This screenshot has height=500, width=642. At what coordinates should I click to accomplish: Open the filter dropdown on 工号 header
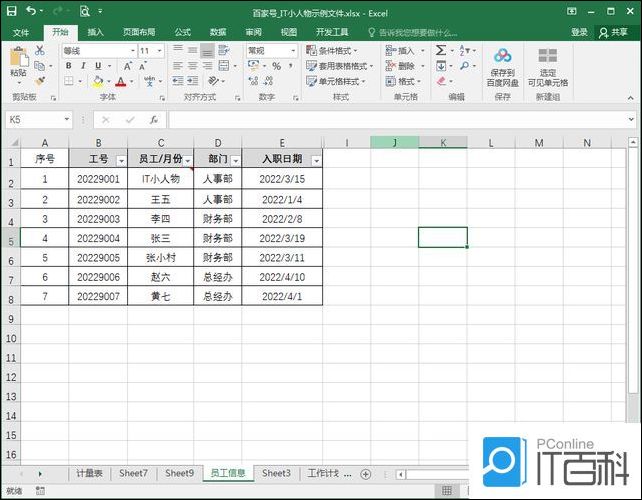[x=121, y=161]
